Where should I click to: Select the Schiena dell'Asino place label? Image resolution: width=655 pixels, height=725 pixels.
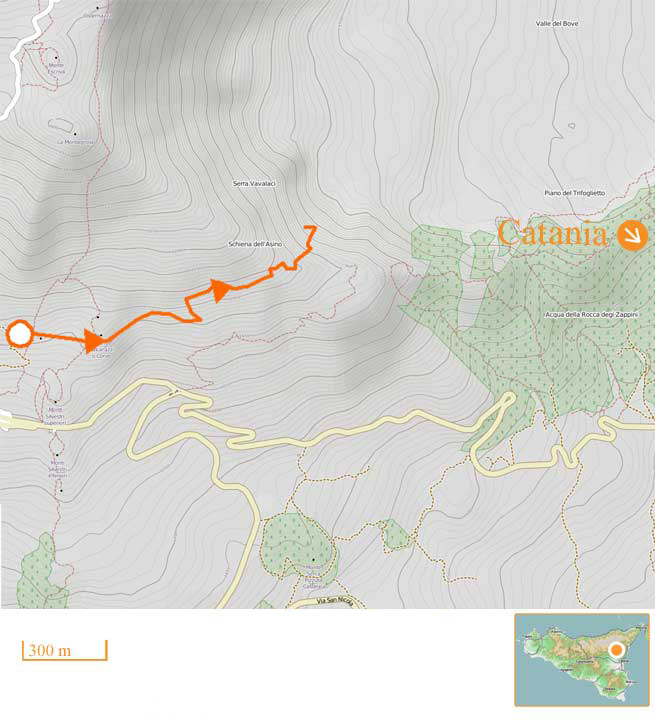[255, 244]
